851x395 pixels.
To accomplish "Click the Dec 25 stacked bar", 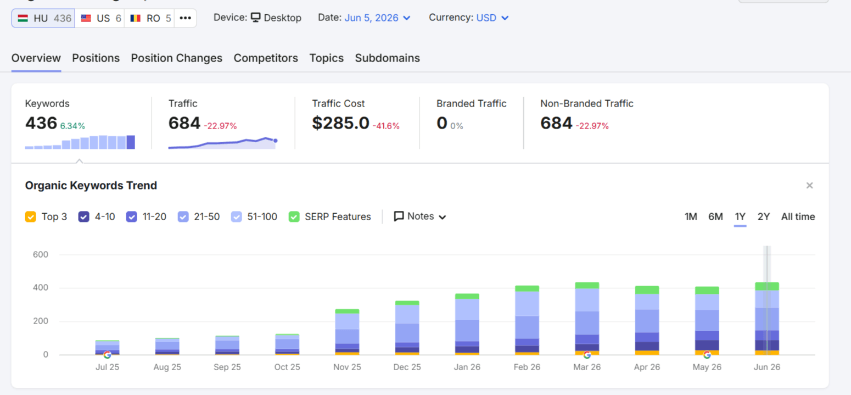I will [407, 328].
